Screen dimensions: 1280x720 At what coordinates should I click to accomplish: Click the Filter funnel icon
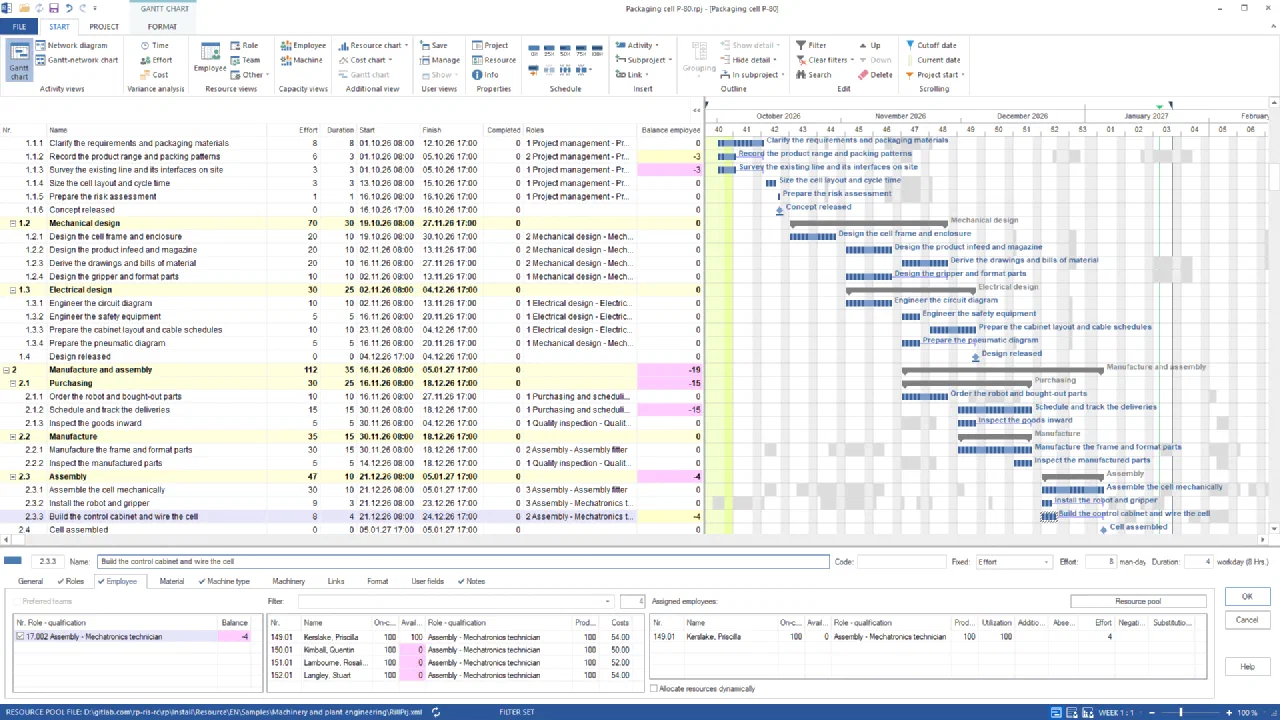tap(801, 45)
